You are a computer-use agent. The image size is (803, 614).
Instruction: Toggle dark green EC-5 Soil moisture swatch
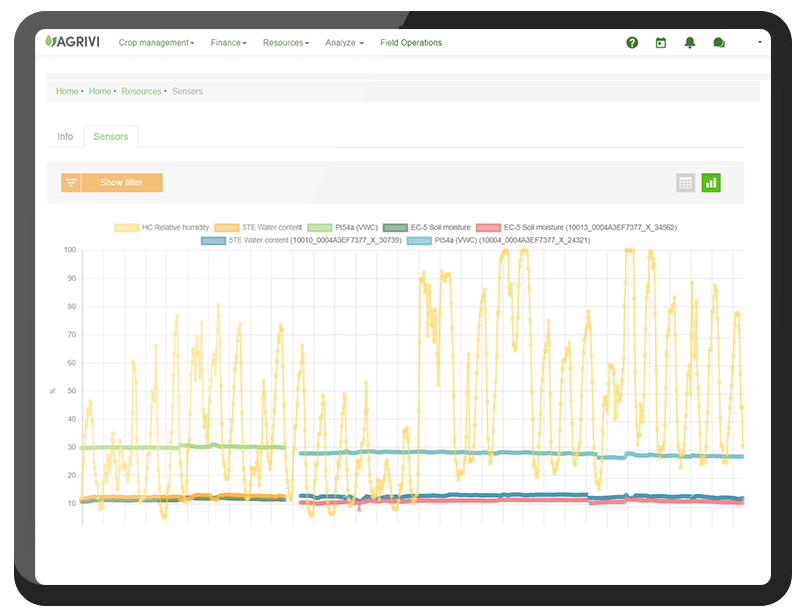point(395,227)
